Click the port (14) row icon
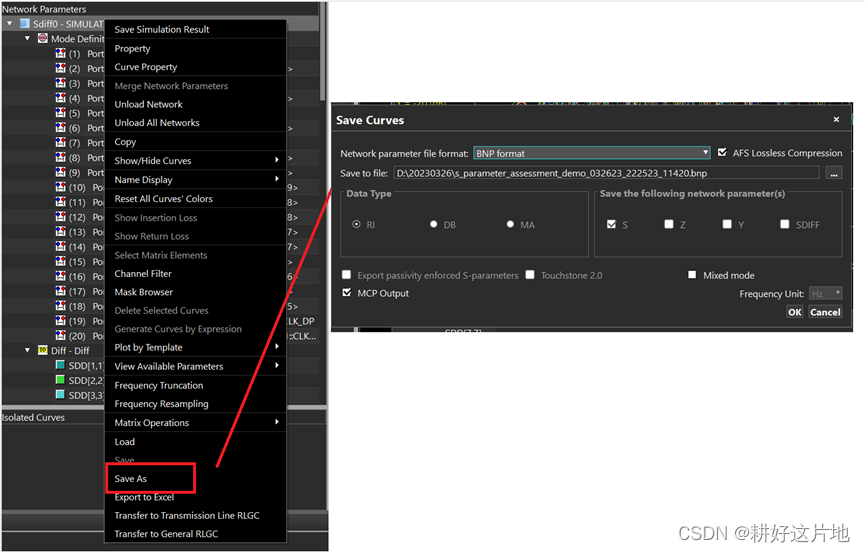Screen dimensions: 865x552 (x=61, y=246)
